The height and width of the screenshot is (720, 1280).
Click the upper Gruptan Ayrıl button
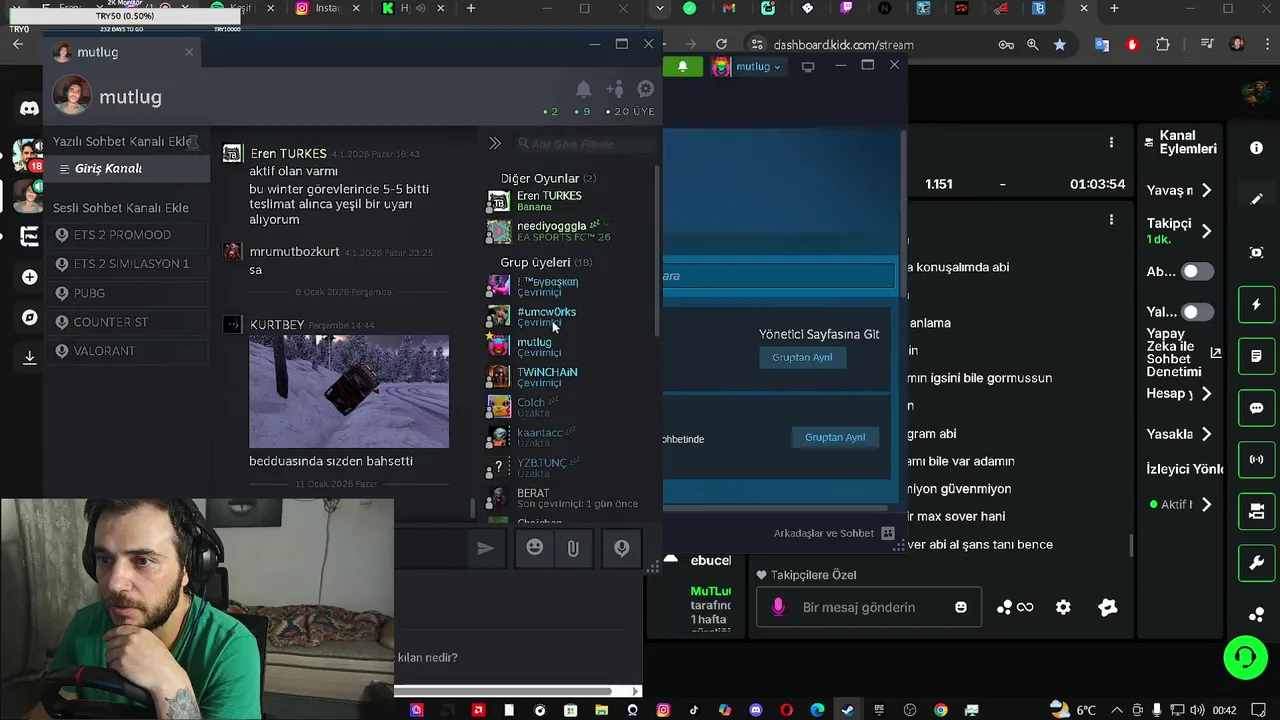coord(802,357)
